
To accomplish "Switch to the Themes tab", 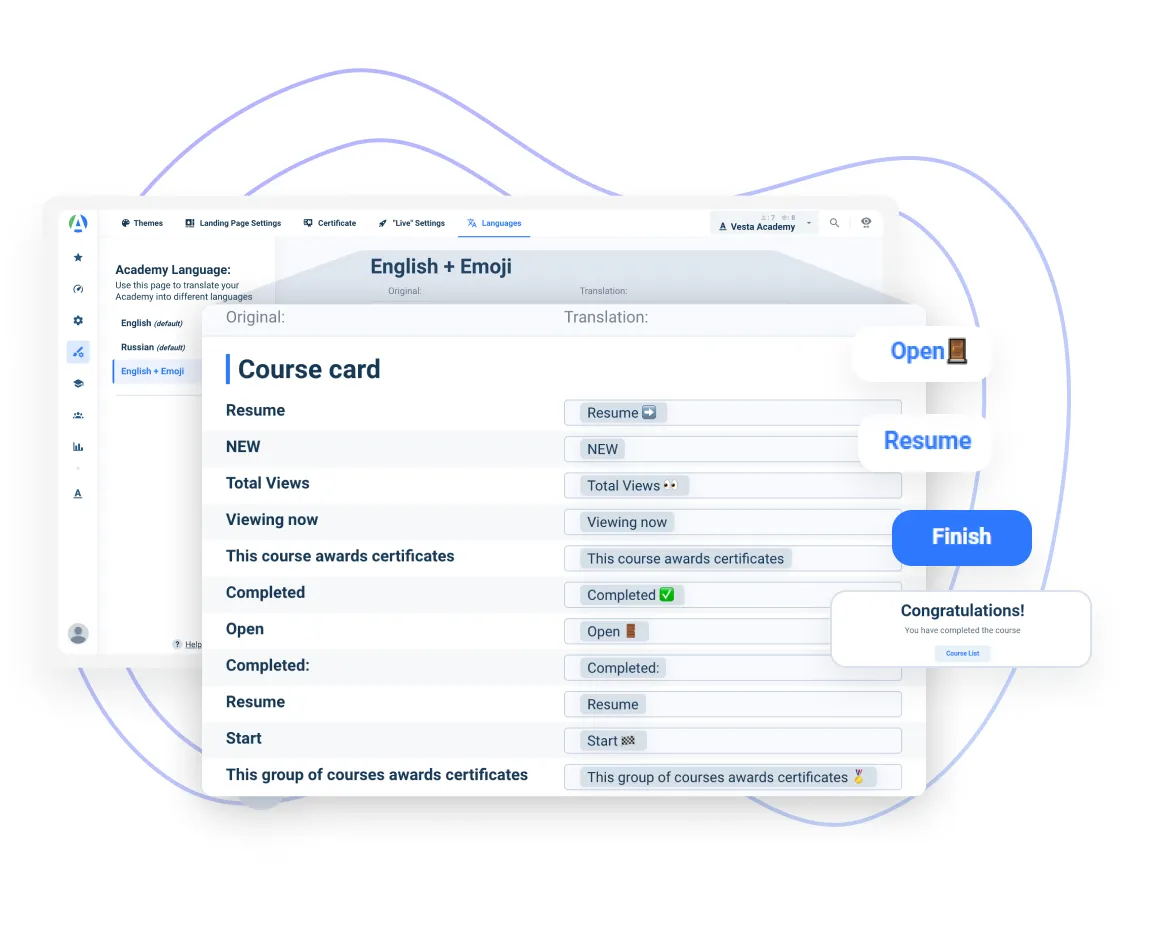I will point(142,223).
